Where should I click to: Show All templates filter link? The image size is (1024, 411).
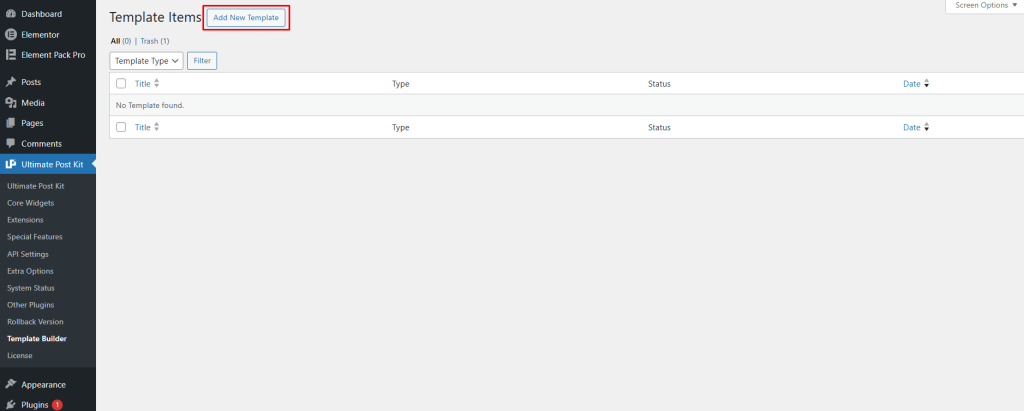point(116,41)
